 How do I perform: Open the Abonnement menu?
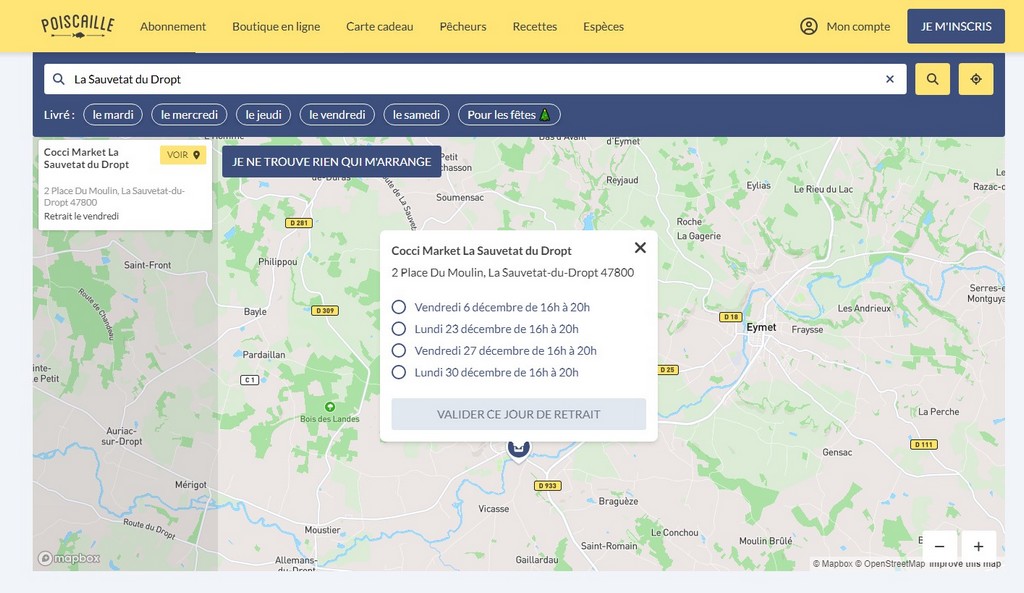pos(173,26)
